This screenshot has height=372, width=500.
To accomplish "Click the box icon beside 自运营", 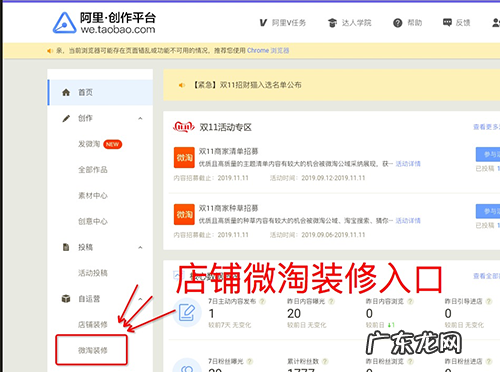I will (66, 299).
